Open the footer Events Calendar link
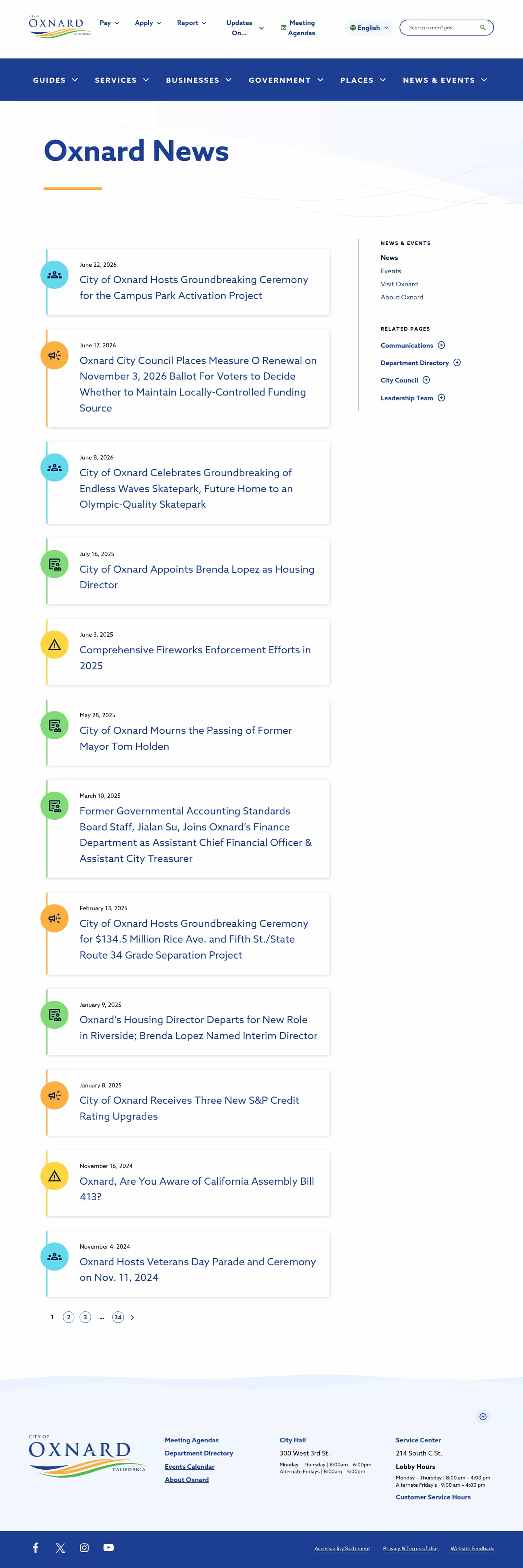Image resolution: width=523 pixels, height=1568 pixels. 189,1467
